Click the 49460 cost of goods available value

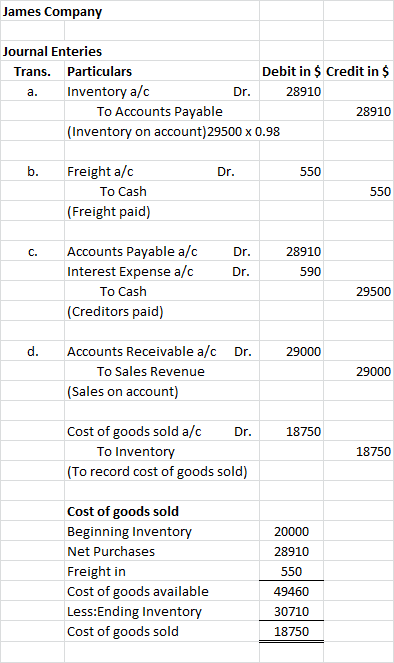(291, 592)
